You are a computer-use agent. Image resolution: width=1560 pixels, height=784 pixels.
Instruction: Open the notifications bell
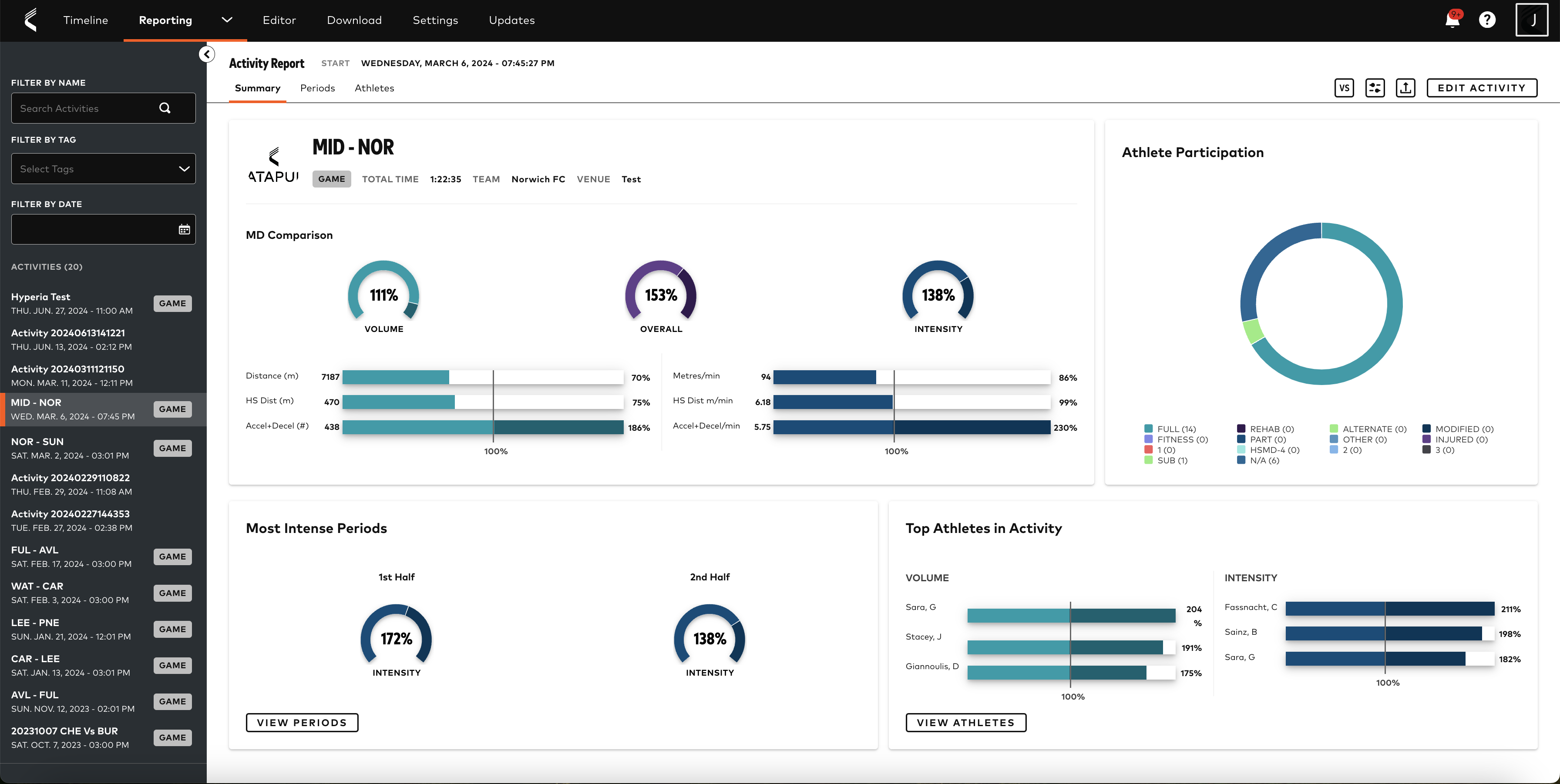click(1452, 20)
